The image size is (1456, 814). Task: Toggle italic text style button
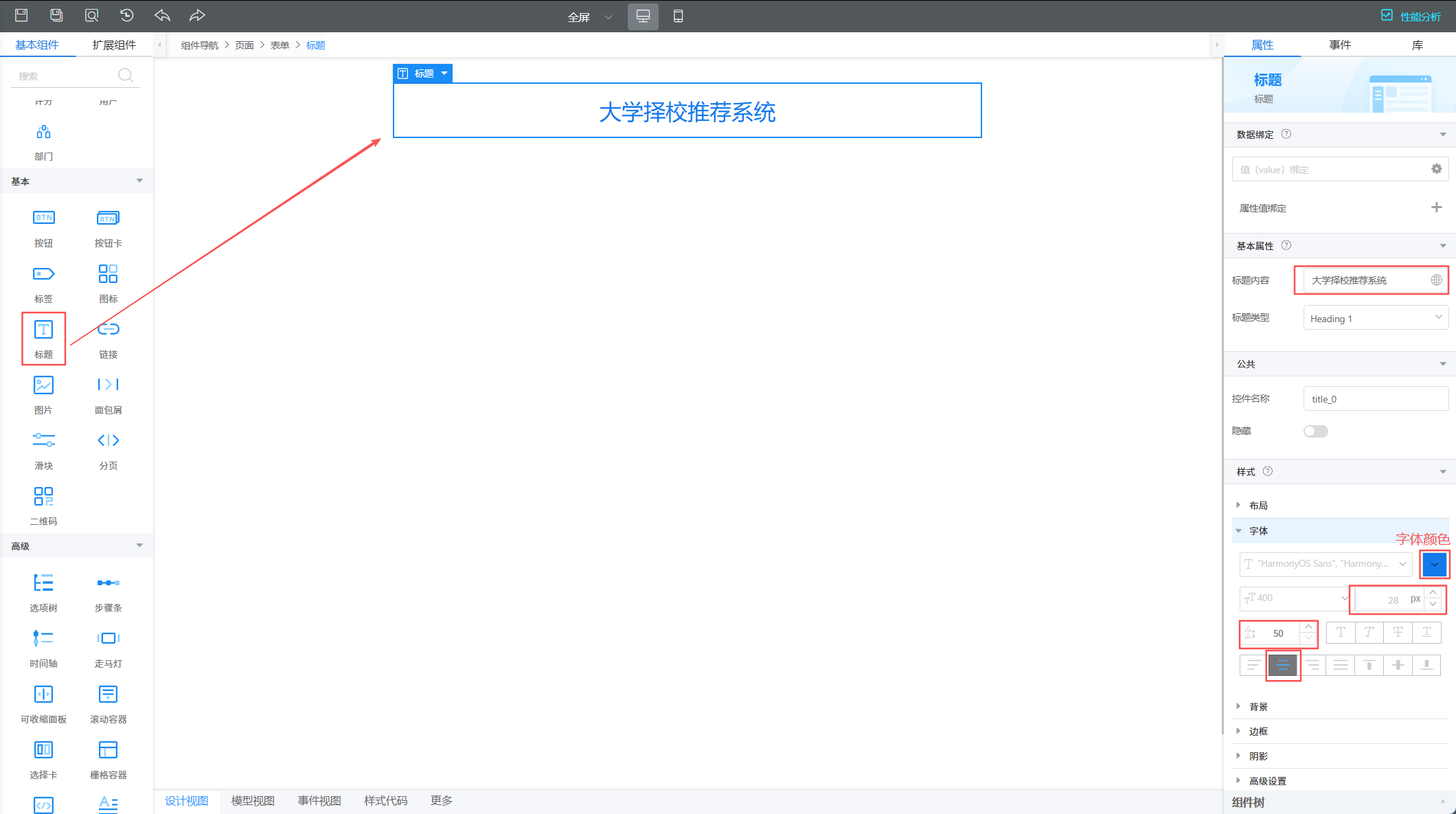click(x=1369, y=633)
